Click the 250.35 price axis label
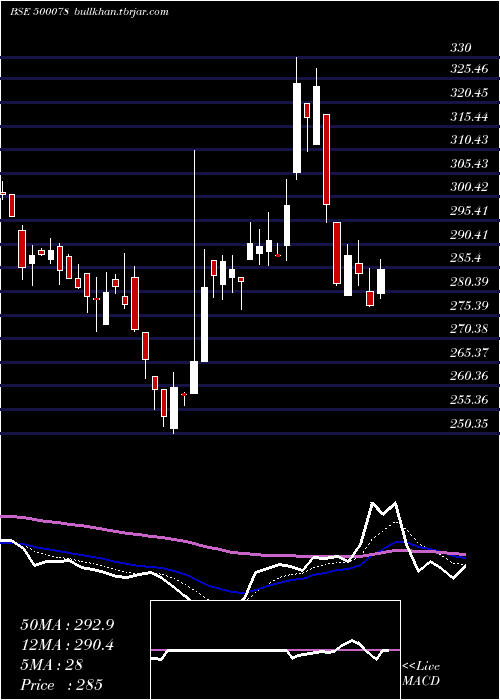 pos(469,423)
